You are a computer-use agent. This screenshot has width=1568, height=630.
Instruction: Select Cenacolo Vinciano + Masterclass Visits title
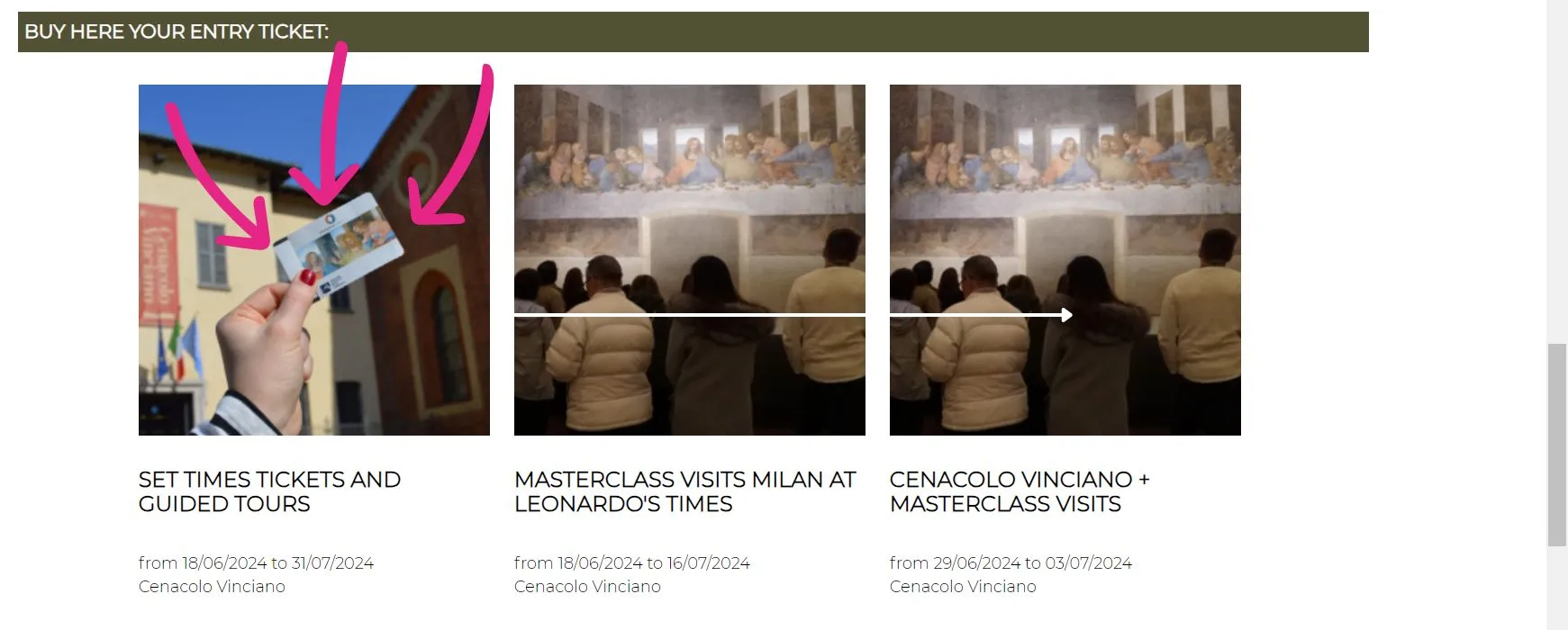(1020, 491)
